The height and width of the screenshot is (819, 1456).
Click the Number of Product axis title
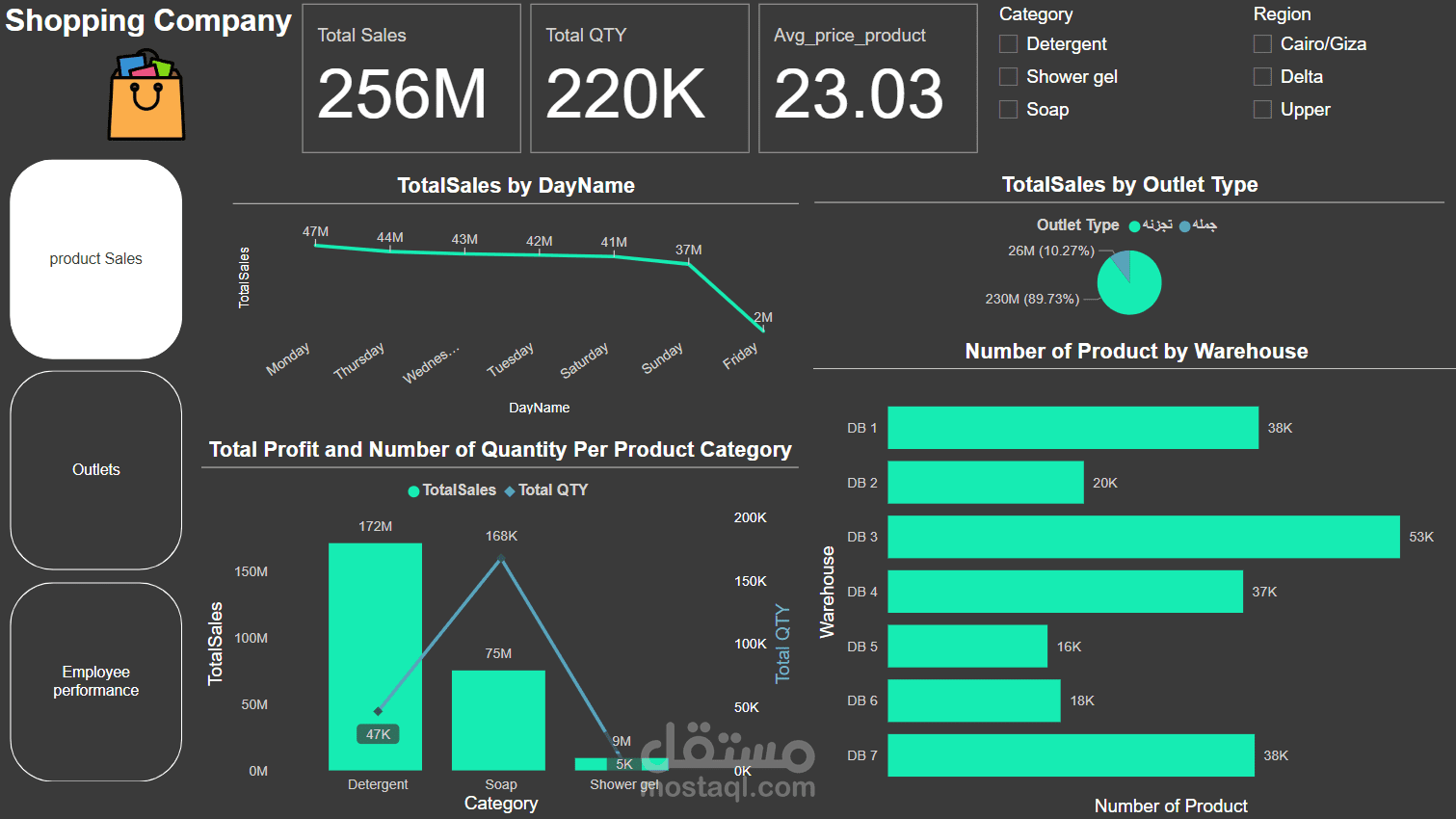tap(1171, 806)
